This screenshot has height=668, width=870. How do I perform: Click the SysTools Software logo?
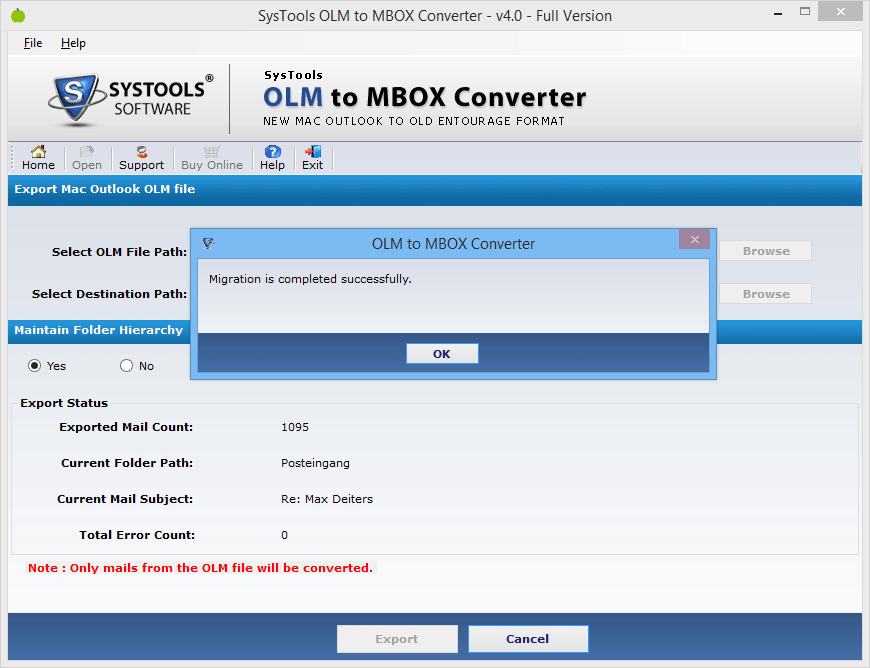131,99
